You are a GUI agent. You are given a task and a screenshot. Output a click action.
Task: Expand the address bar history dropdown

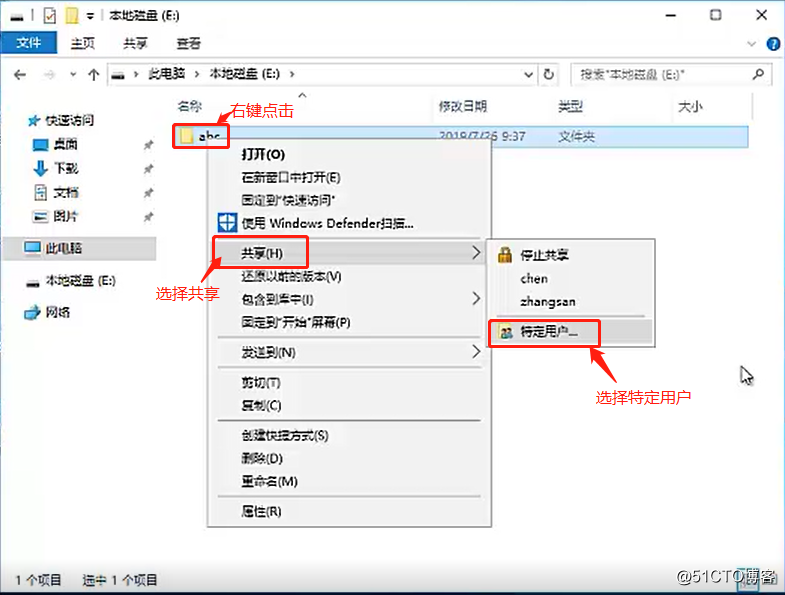[528, 75]
